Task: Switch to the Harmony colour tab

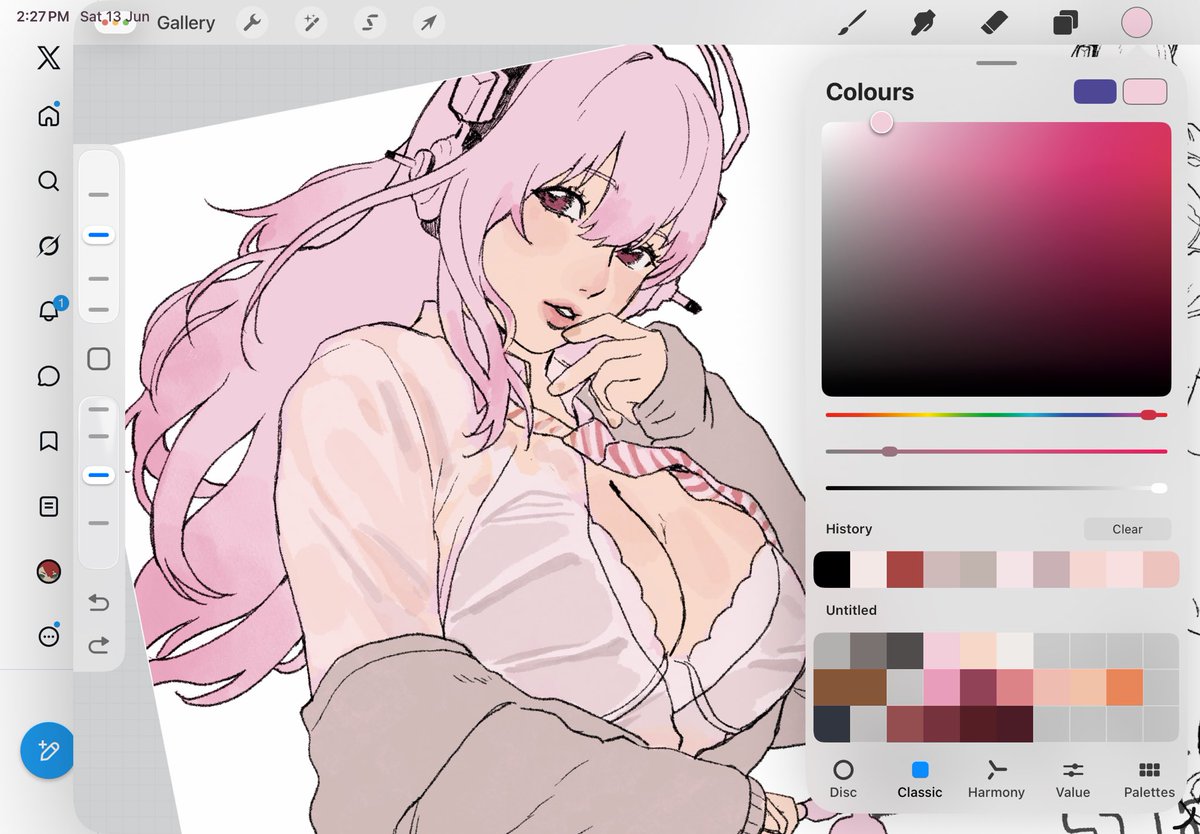Action: click(996, 779)
